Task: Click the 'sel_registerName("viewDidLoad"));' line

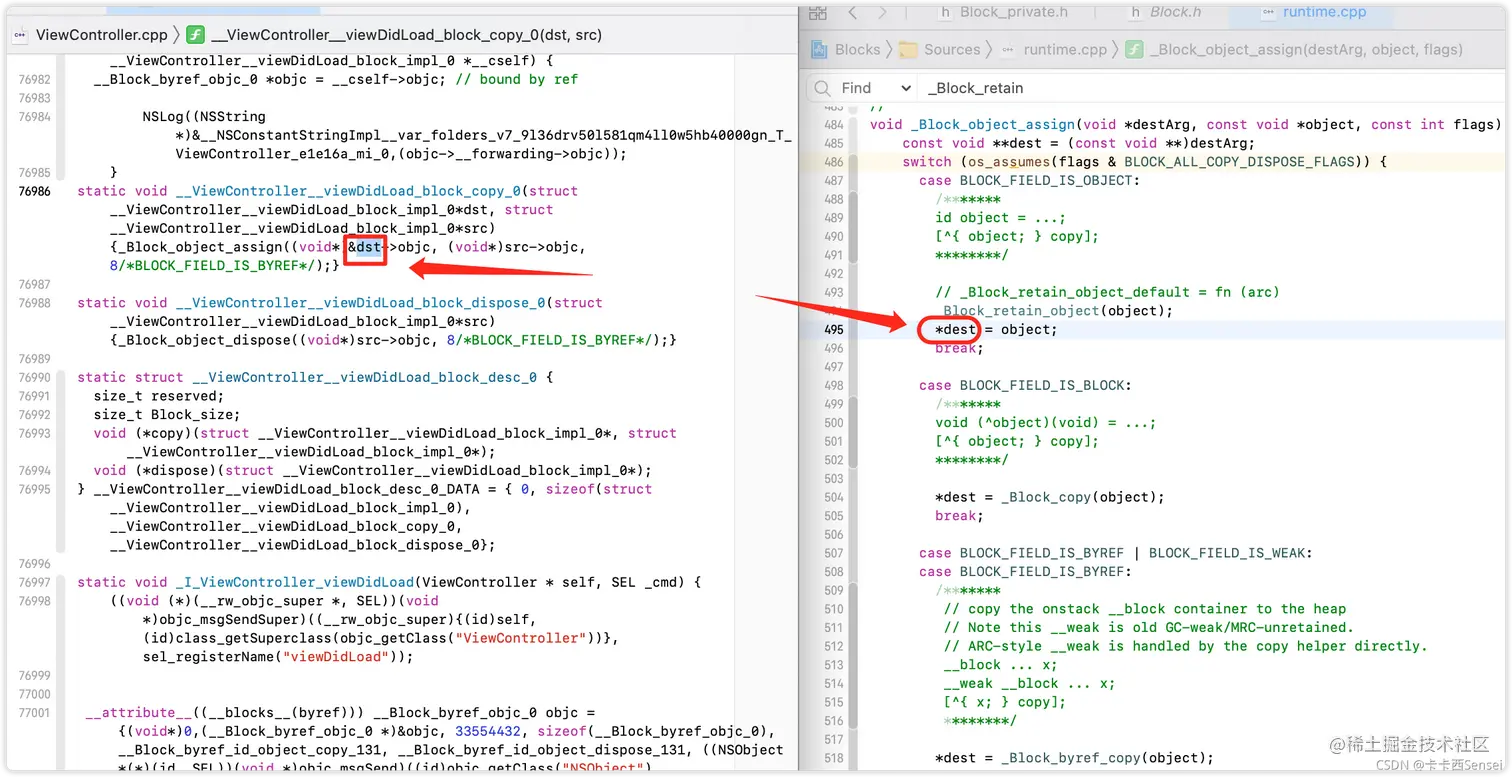Action: pyautogui.click(x=278, y=657)
